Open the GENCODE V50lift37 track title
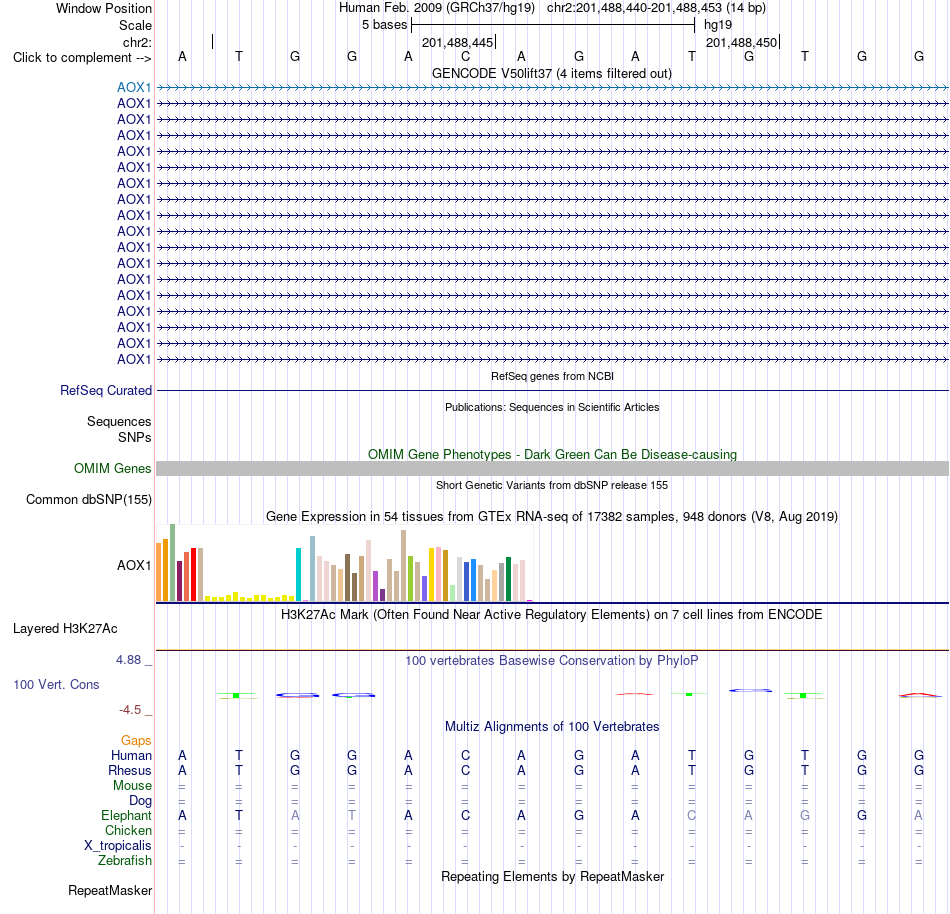This screenshot has width=950, height=914. (552, 73)
